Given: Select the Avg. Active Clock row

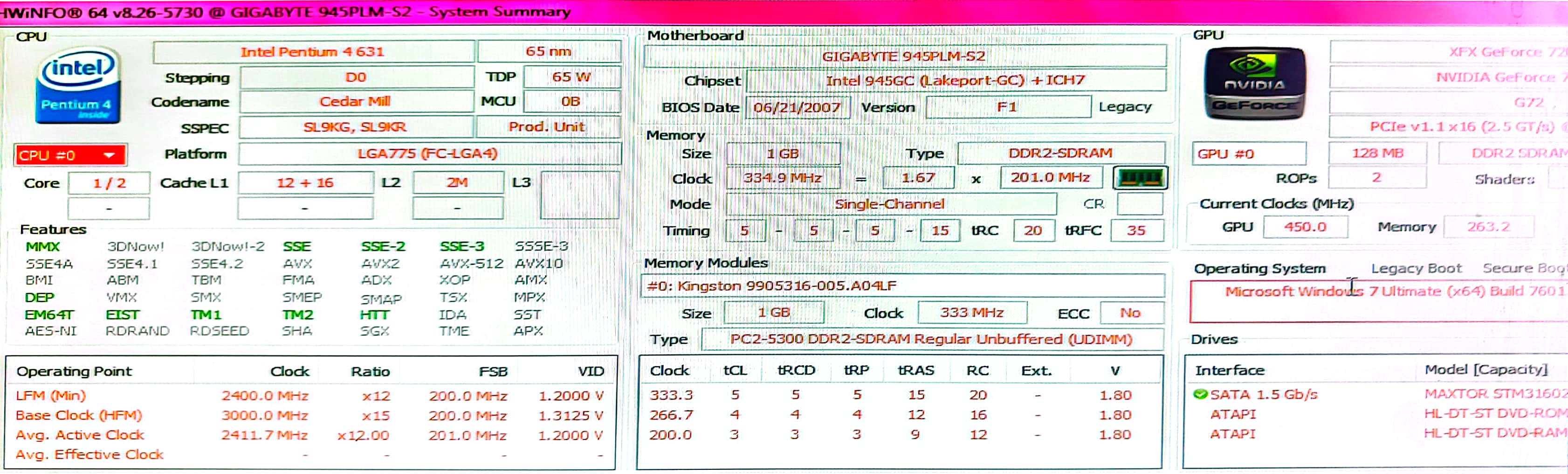Looking at the screenshot, I should point(310,436).
